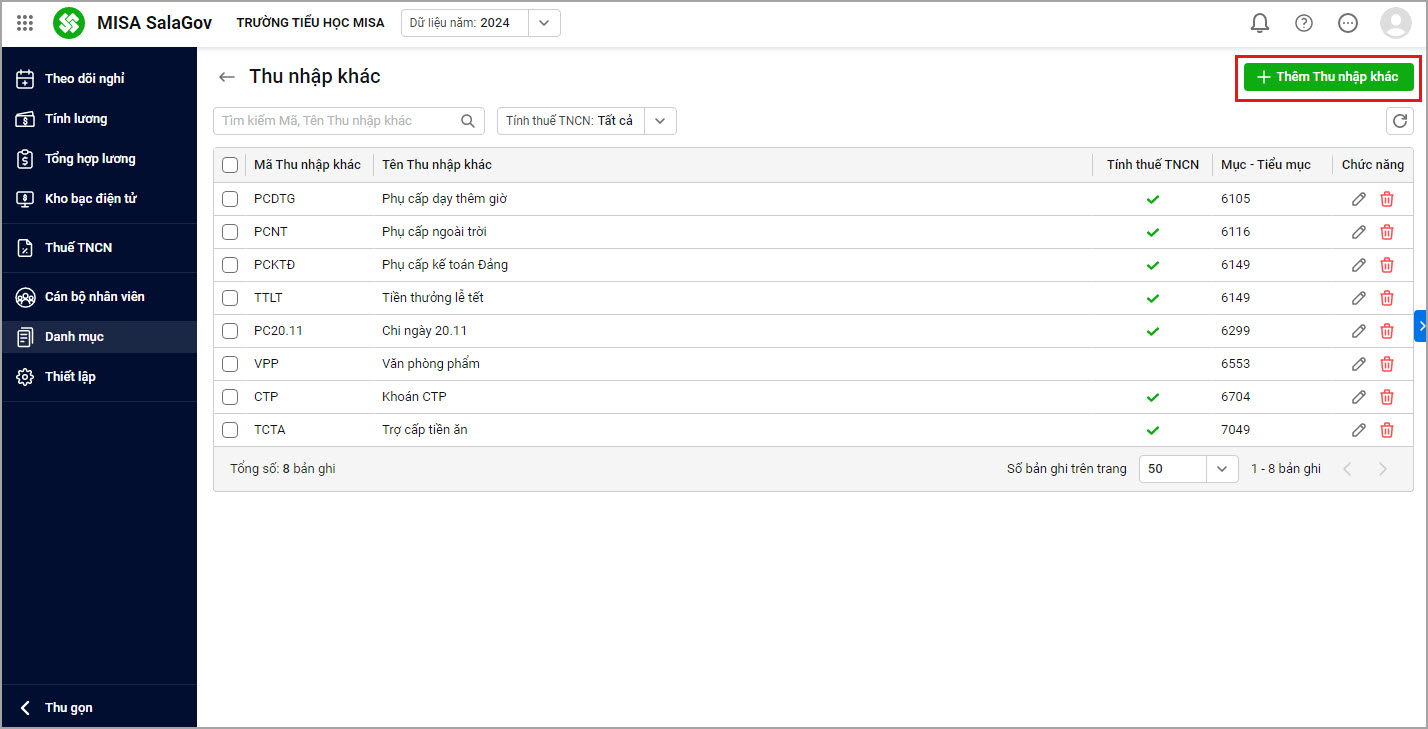Open the more options ellipsis icon
The width and height of the screenshot is (1428, 729).
click(1348, 23)
